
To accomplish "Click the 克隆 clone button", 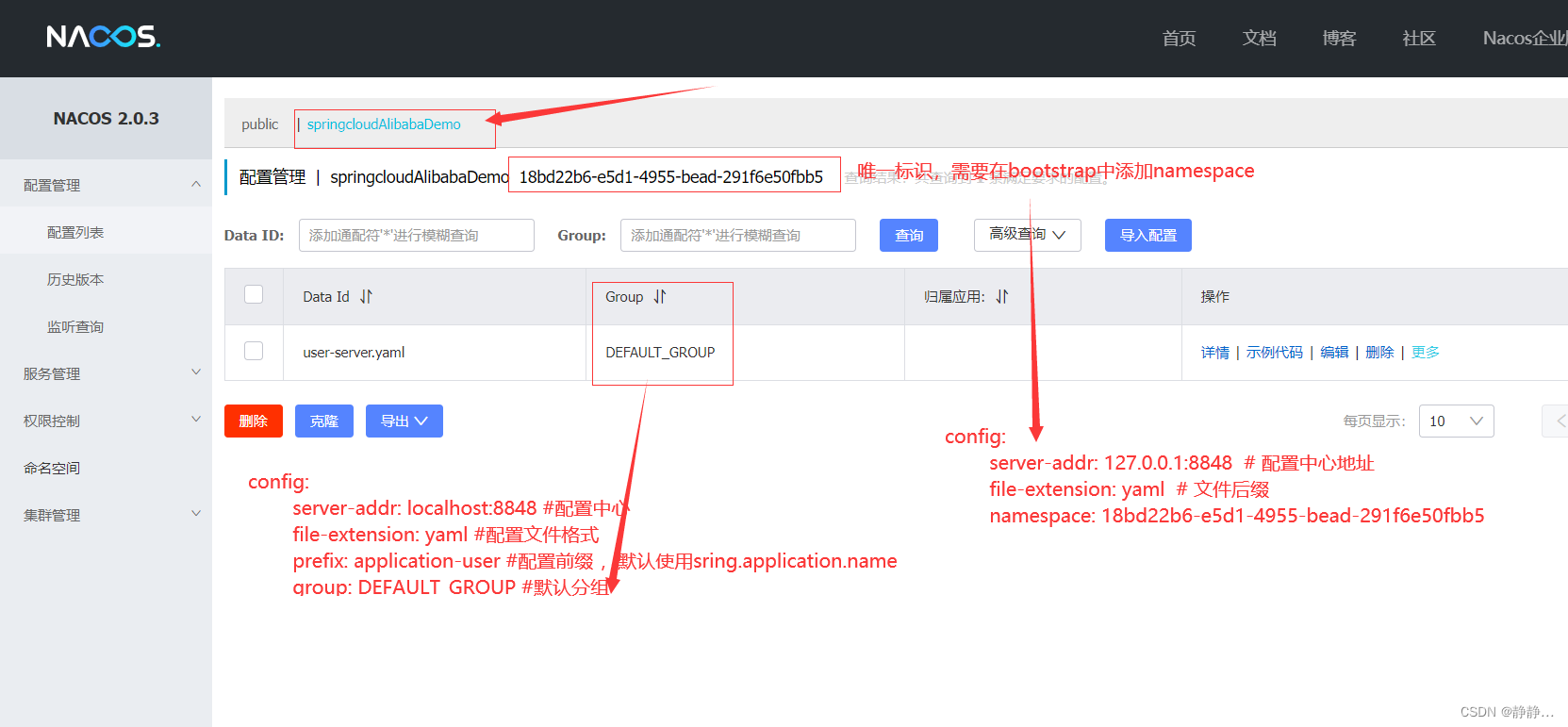I will [x=324, y=421].
